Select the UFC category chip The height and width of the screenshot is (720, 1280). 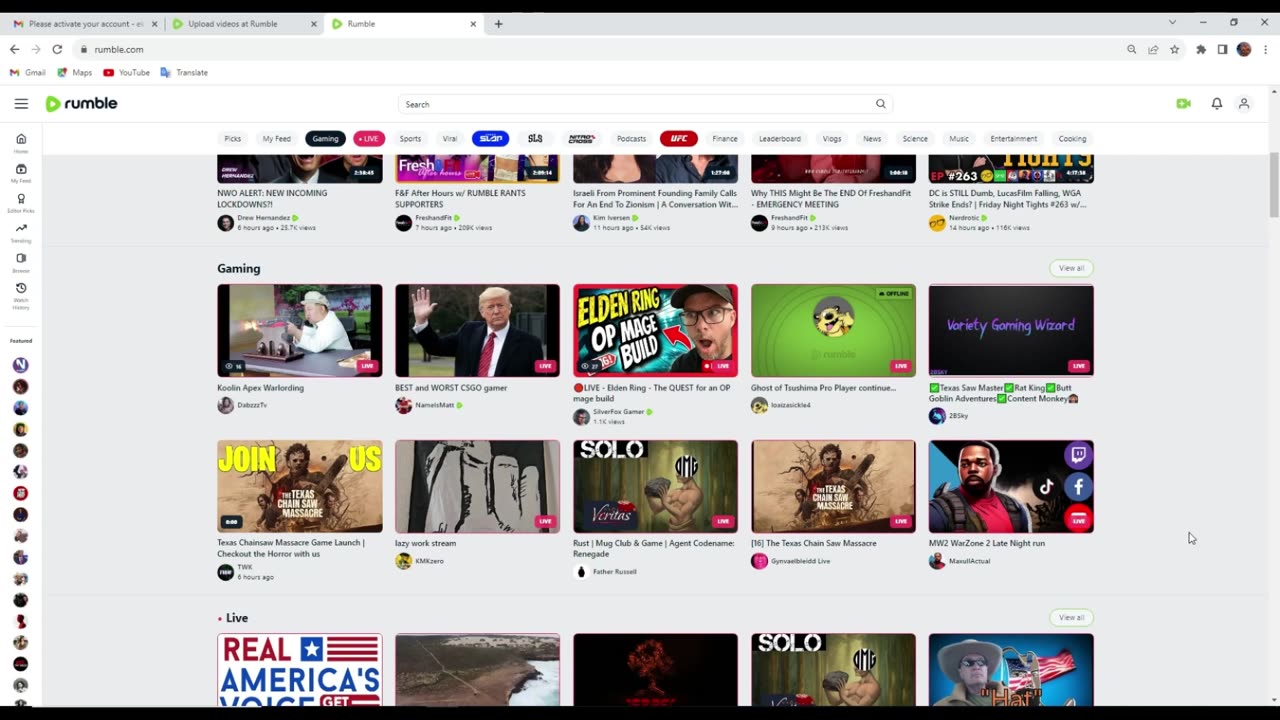[679, 138]
